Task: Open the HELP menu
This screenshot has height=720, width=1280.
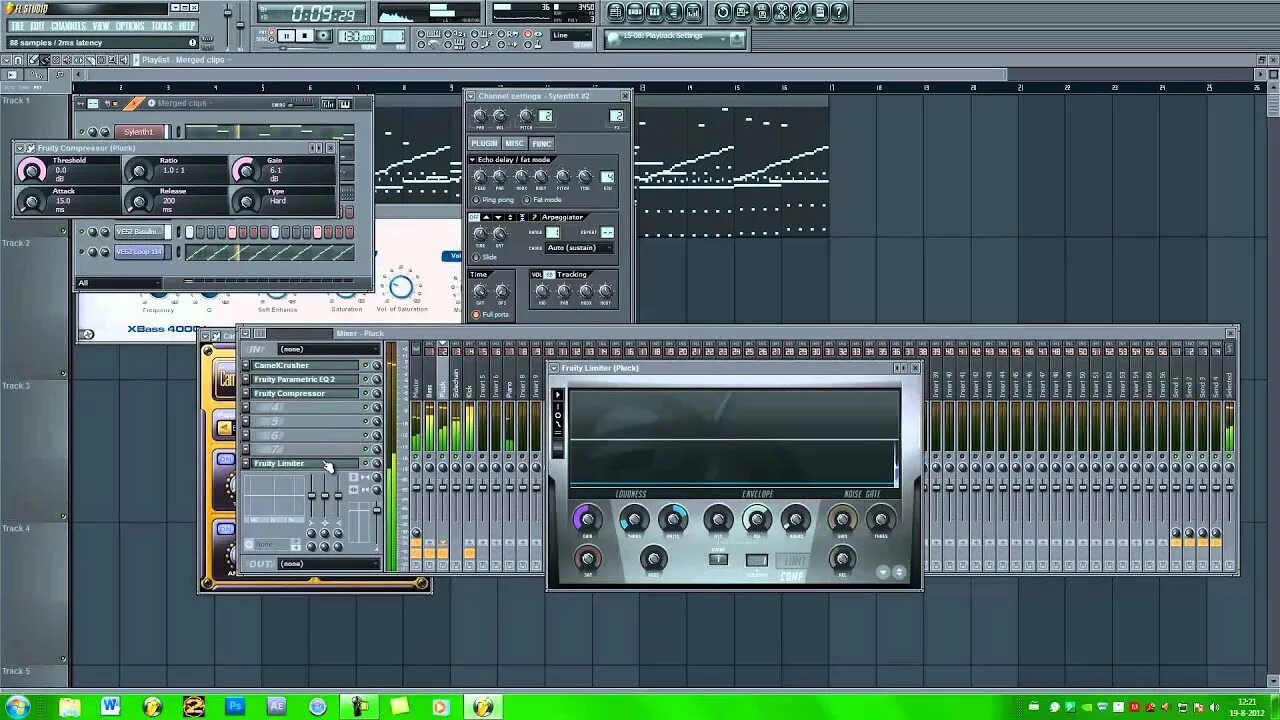Action: pos(187,26)
